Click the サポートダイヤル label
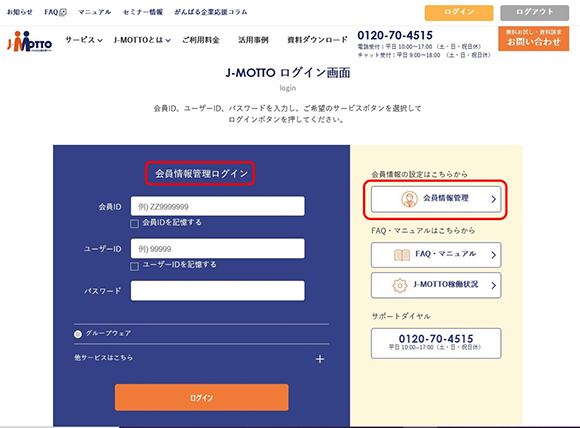Image resolution: width=580 pixels, height=428 pixels. coord(401,316)
